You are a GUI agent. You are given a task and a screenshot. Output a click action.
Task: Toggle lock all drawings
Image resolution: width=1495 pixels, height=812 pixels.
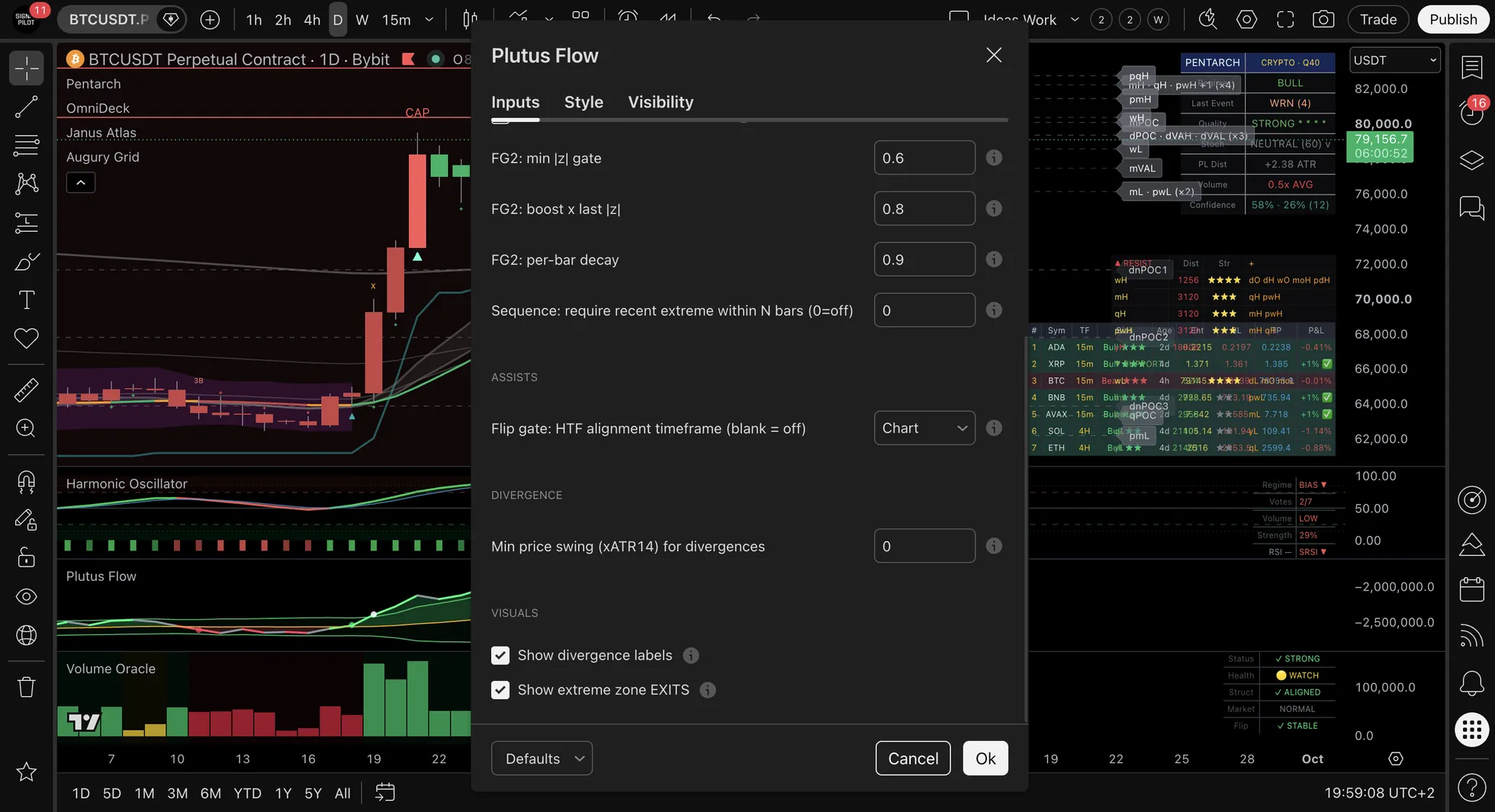click(x=26, y=558)
